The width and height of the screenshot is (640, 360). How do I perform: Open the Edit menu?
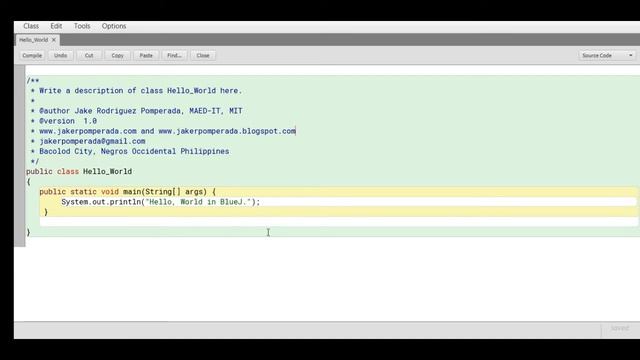[x=56, y=26]
